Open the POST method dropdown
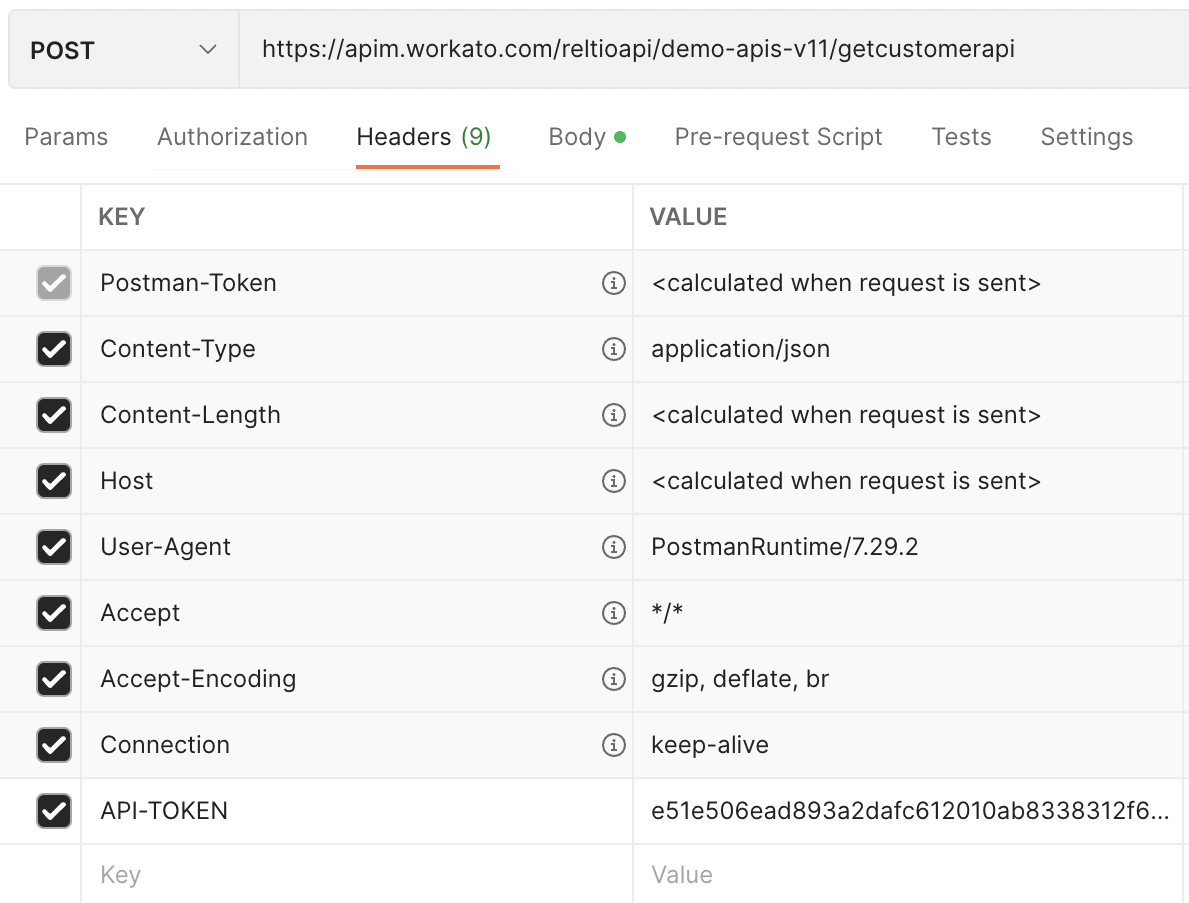 click(x=124, y=50)
